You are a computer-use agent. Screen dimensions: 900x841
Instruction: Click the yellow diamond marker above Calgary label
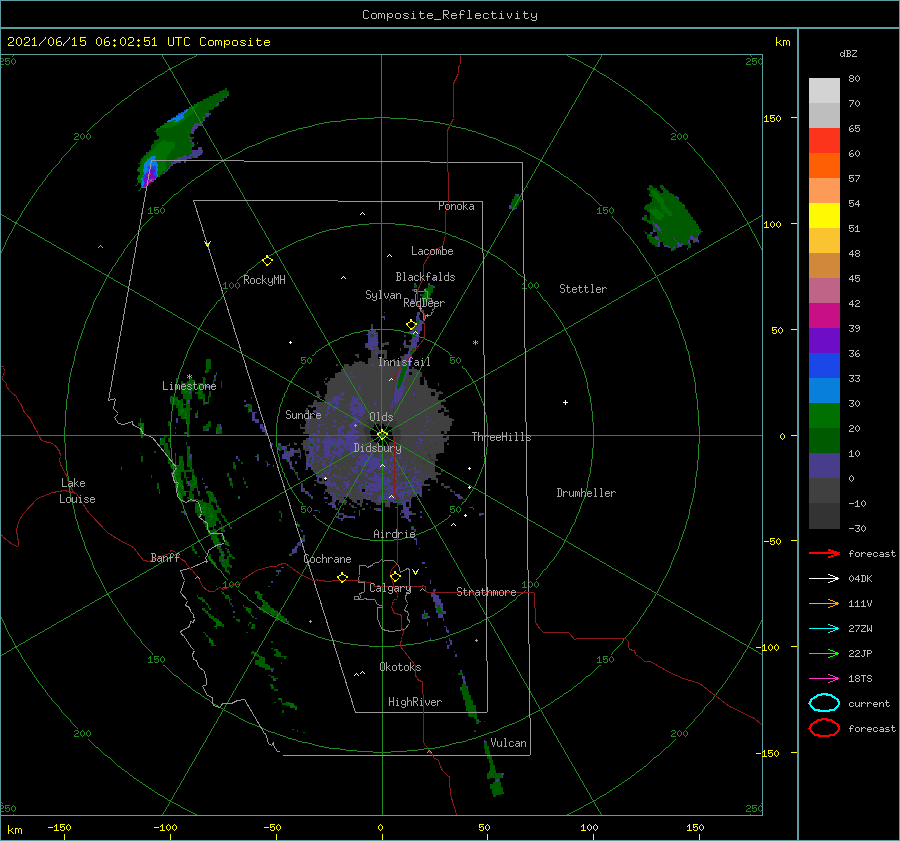[x=395, y=576]
